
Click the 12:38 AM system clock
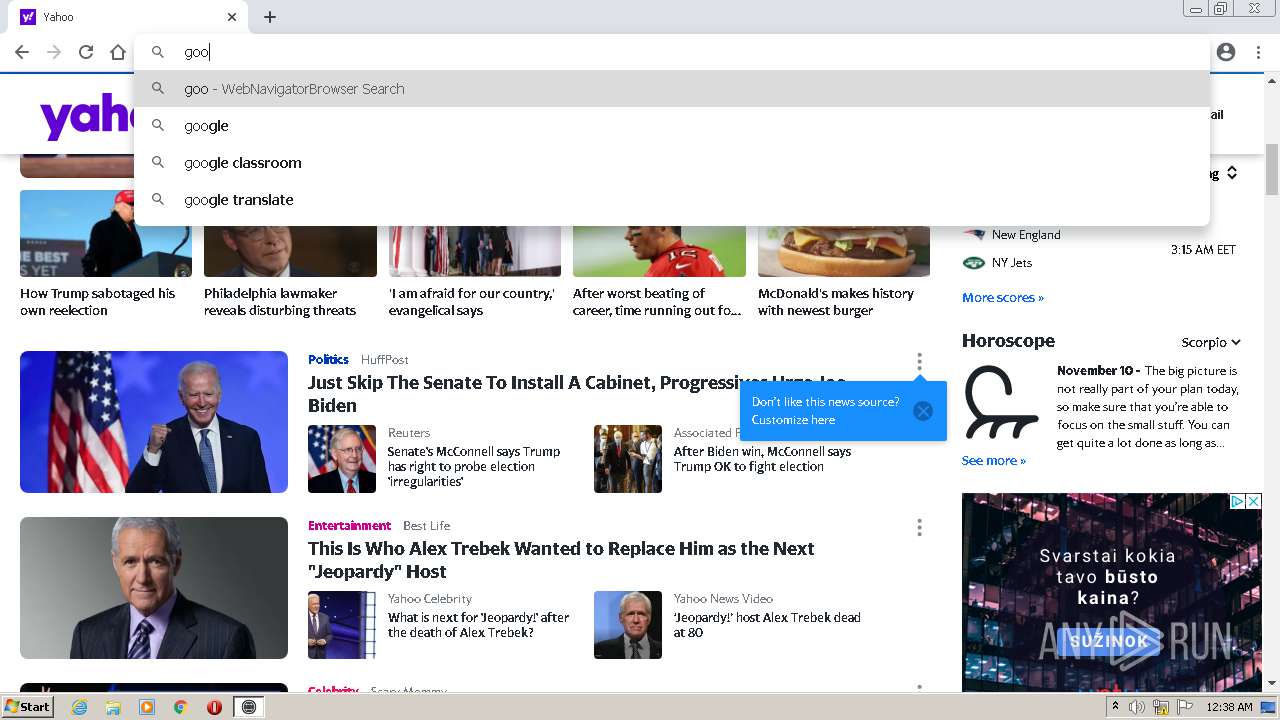tap(1229, 707)
